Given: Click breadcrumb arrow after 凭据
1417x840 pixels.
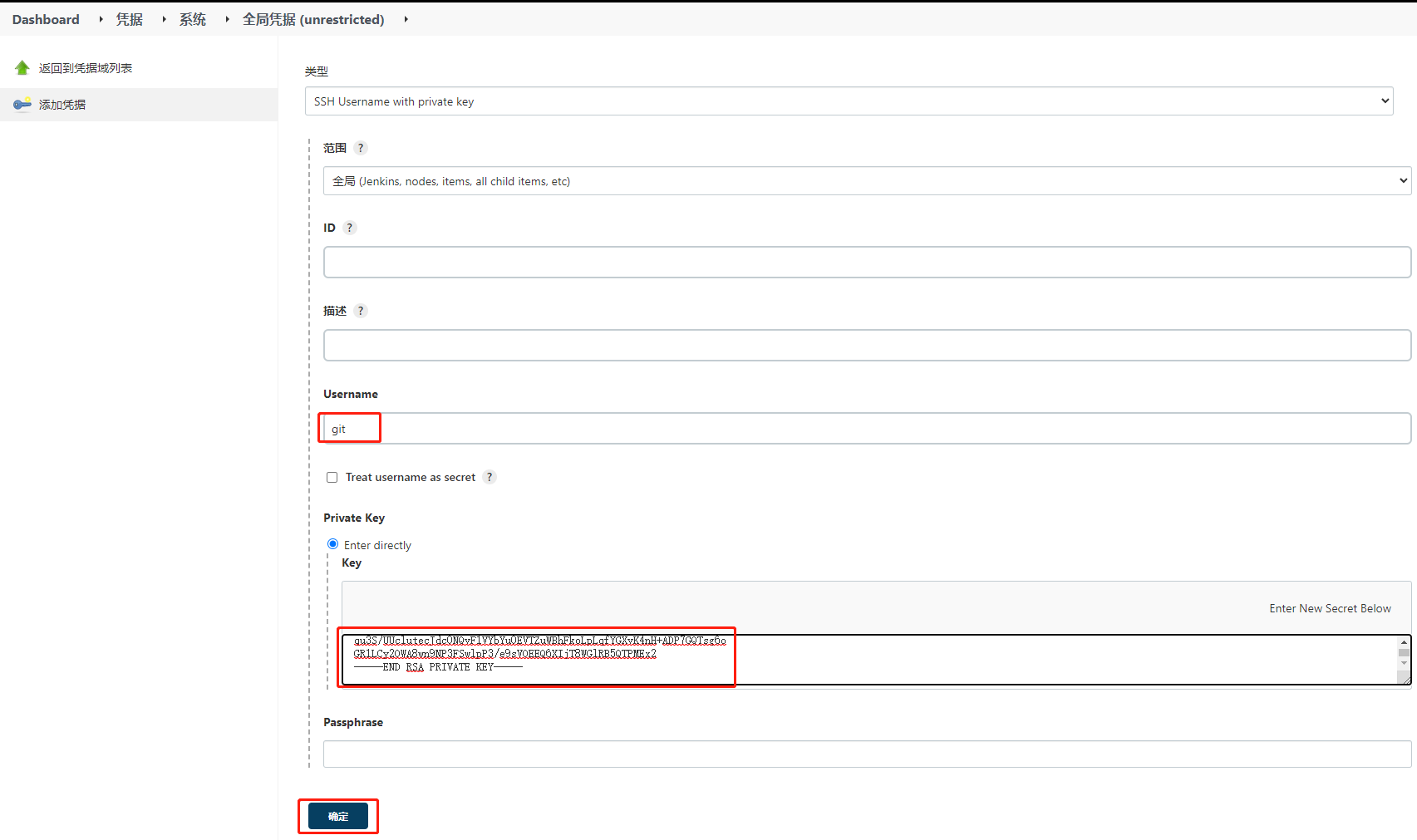Looking at the screenshot, I should point(164,19).
